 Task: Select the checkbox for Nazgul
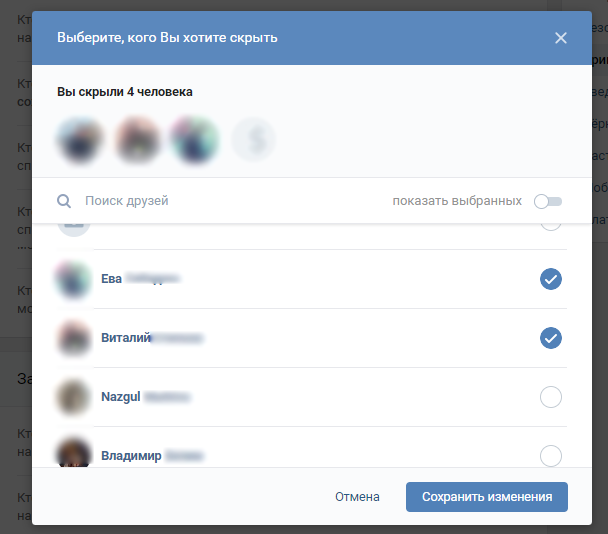[x=551, y=397]
